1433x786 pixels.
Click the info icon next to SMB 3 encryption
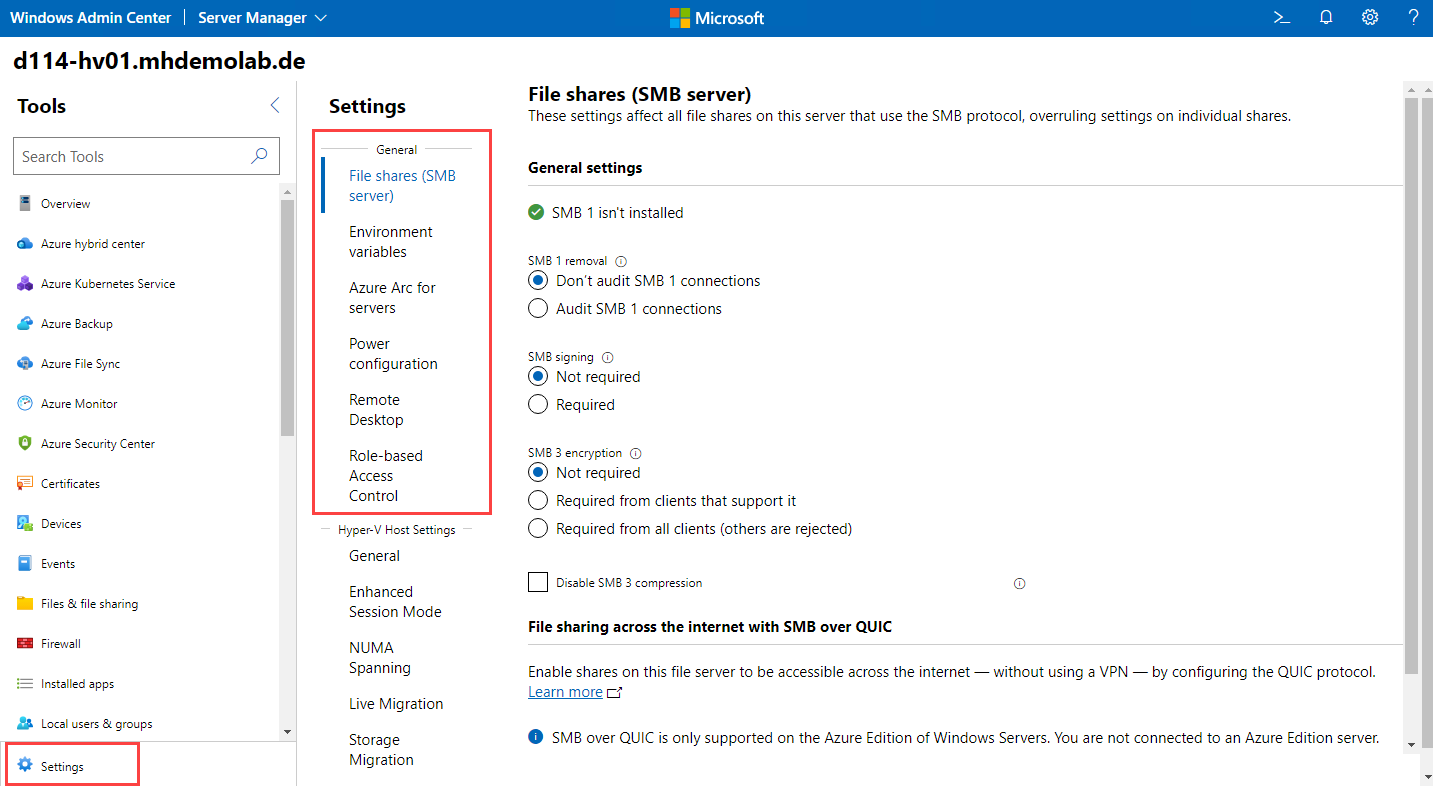(x=636, y=453)
